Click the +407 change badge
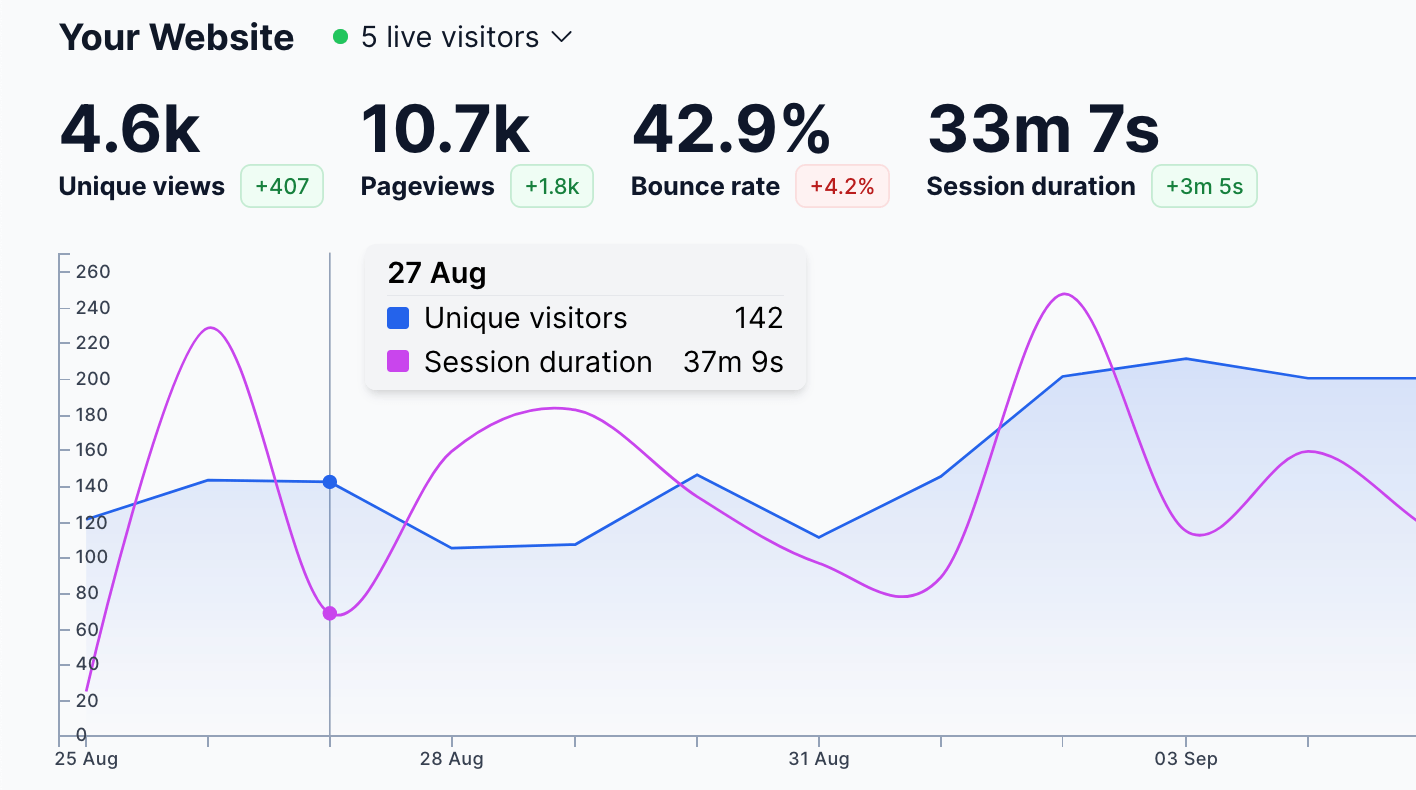Image resolution: width=1416 pixels, height=790 pixels. point(282,186)
